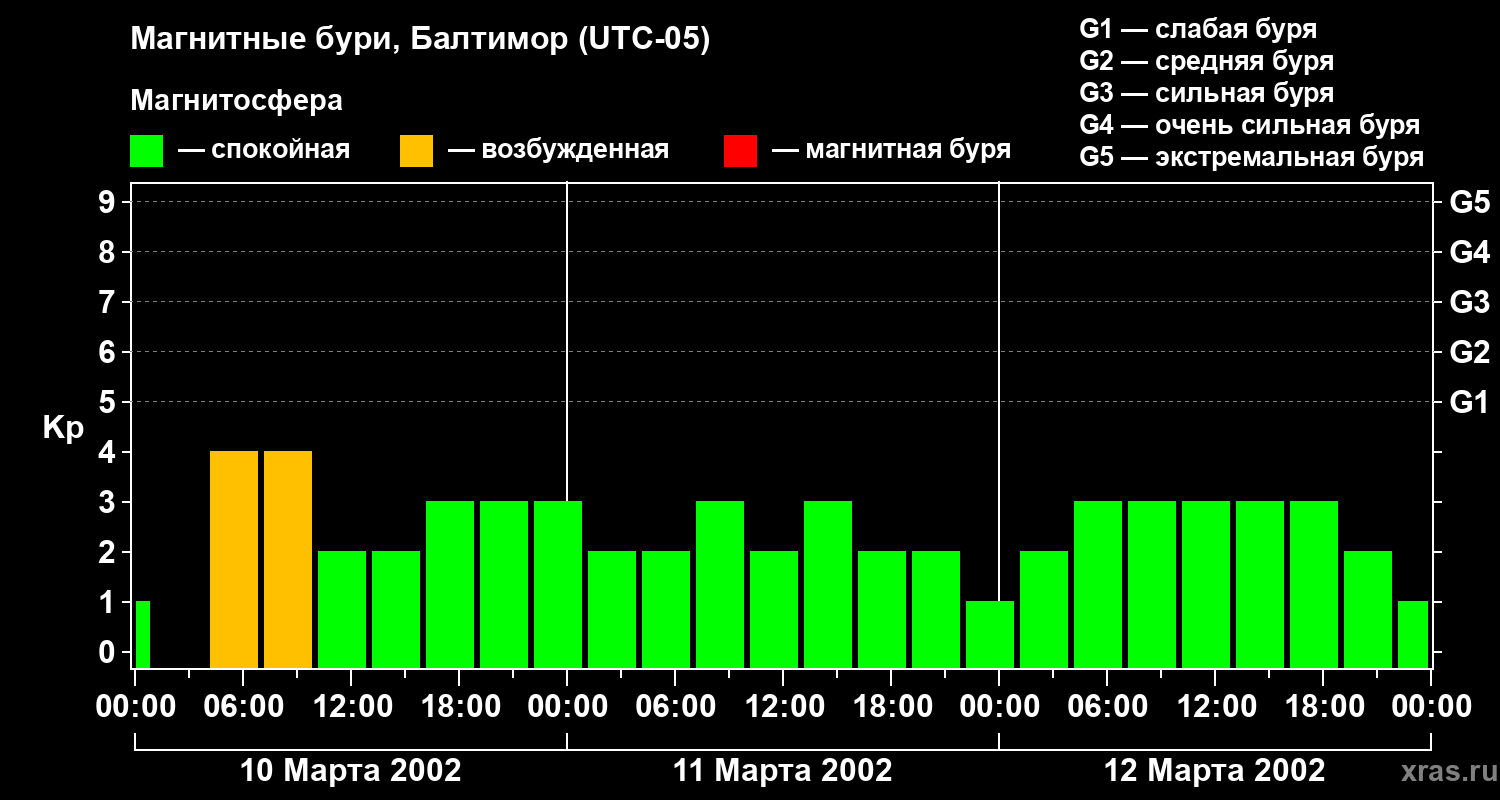Click the legend label "— спокойная"
Image resolution: width=1500 pixels, height=800 pixels.
264,150
